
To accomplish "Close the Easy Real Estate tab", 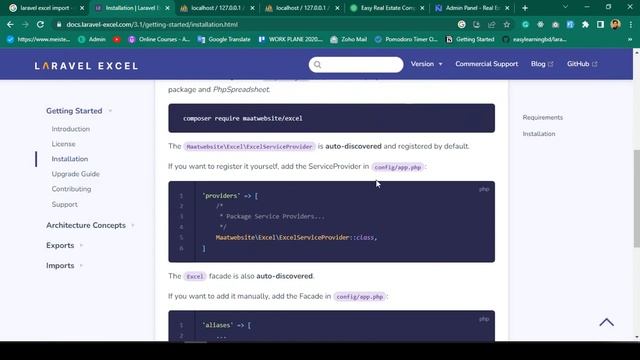I will coord(422,8).
